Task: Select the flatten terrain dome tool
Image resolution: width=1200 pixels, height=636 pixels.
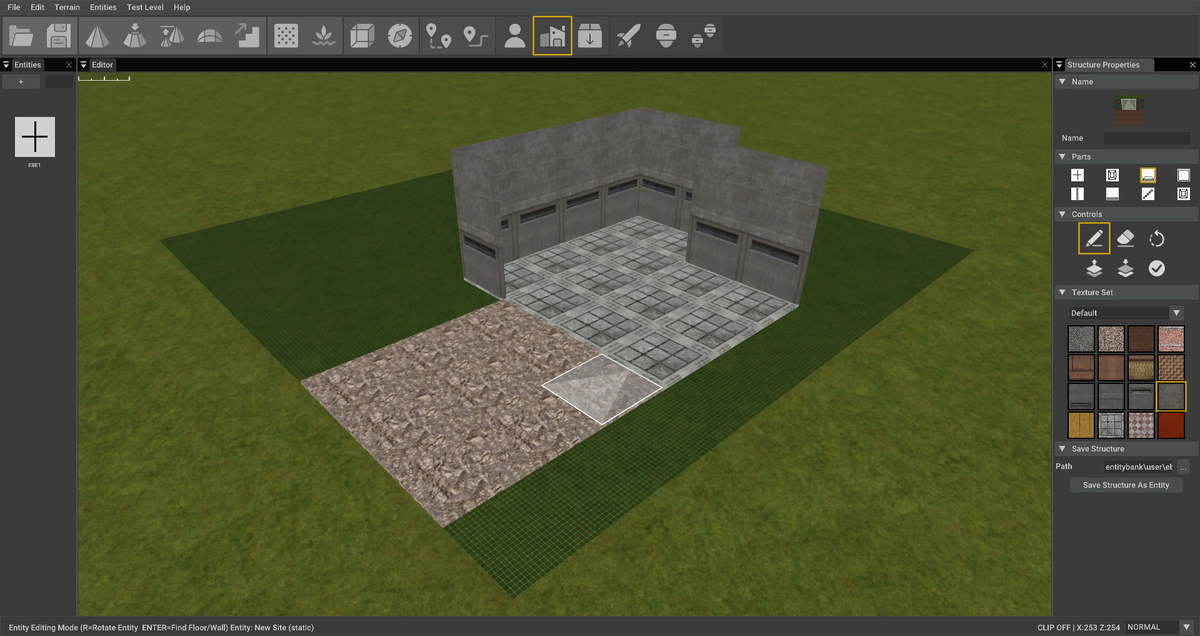Action: (x=209, y=36)
